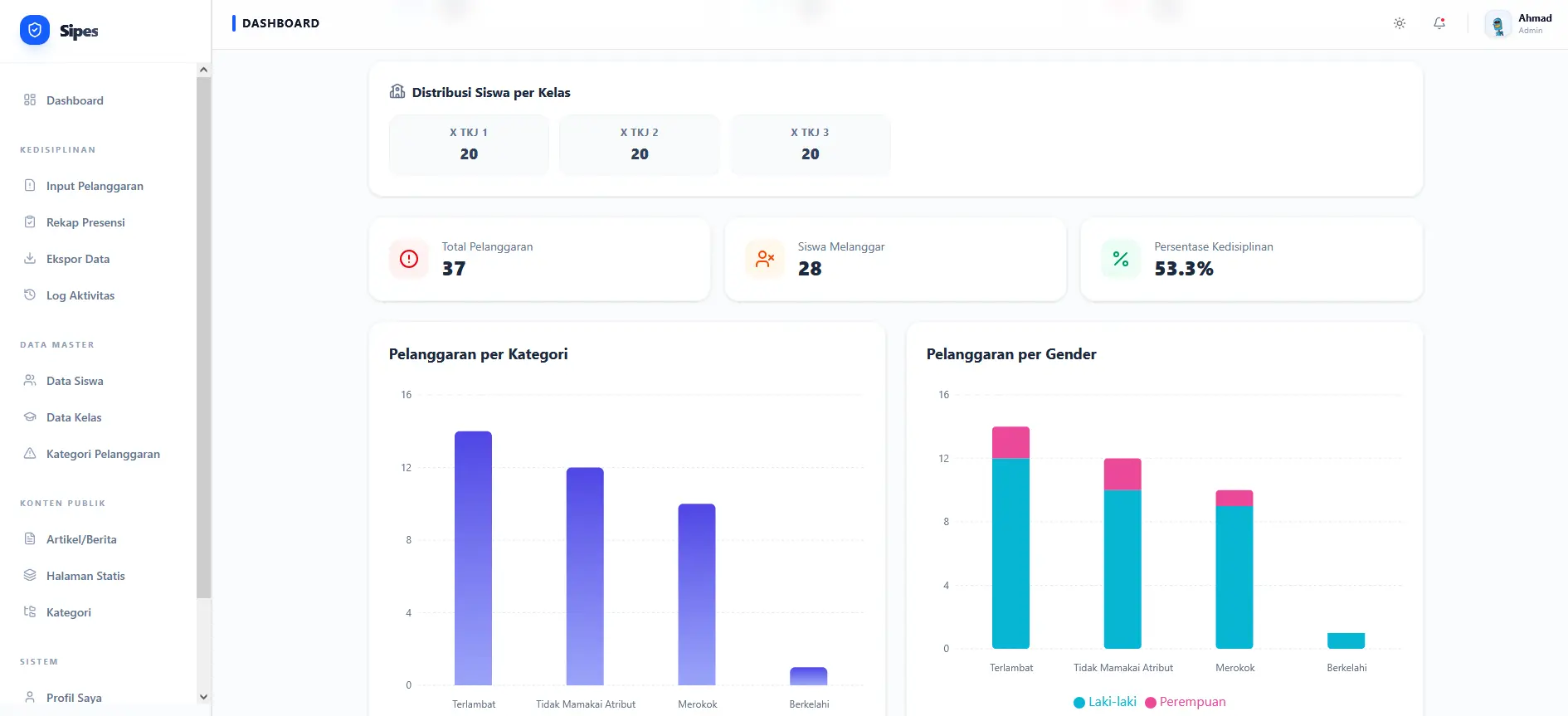
Task: Click the Siswa Melanggar user icon
Action: [x=765, y=259]
